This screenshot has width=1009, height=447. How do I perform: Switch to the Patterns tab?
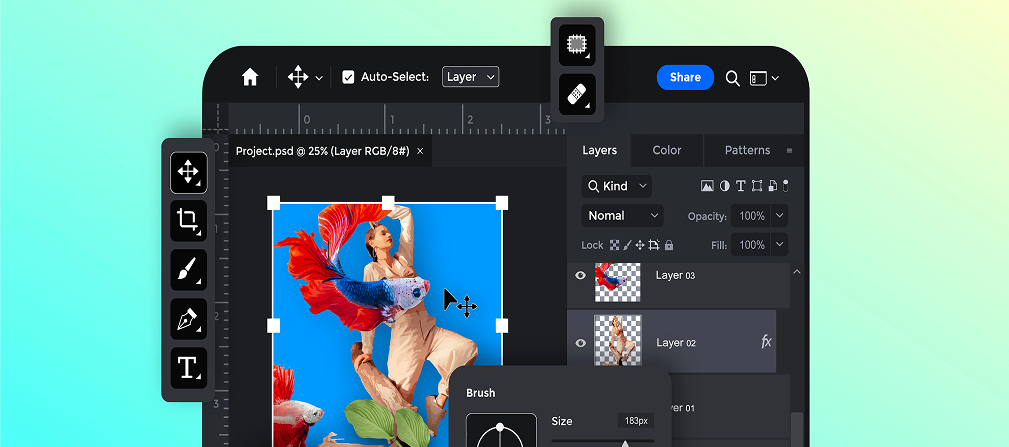(x=747, y=150)
